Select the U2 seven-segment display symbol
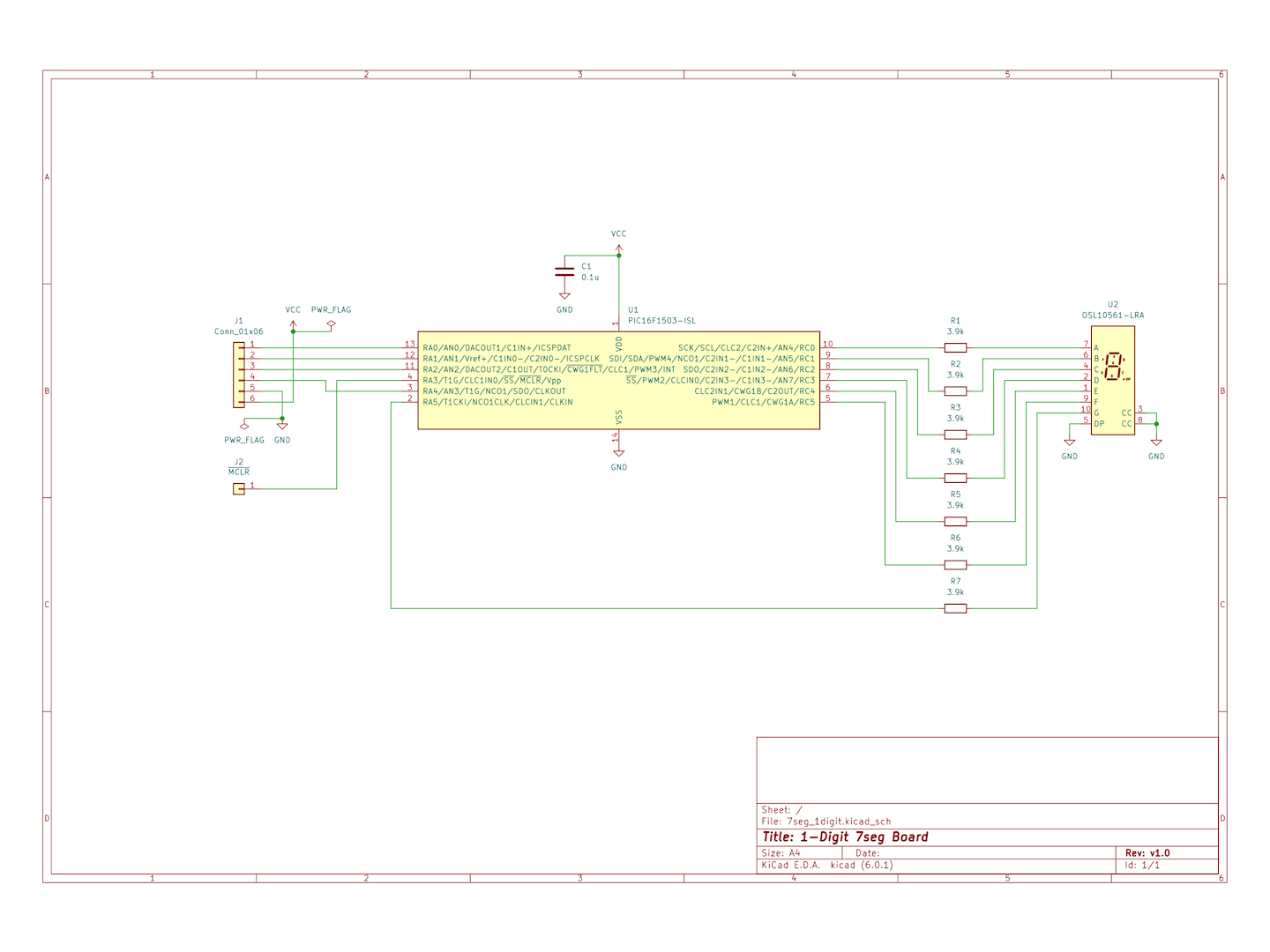This screenshot has width=1270, height=952. point(1112,380)
